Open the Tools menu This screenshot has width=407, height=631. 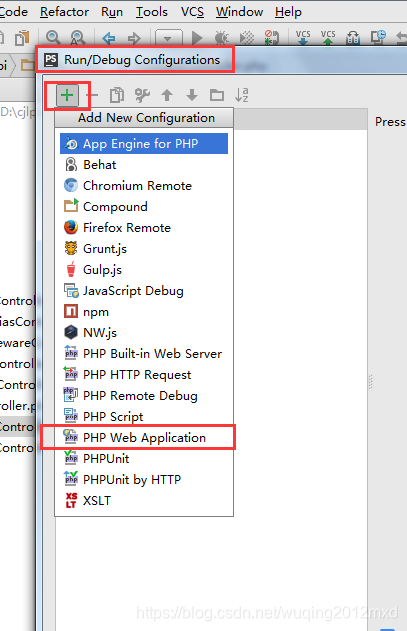coord(151,12)
